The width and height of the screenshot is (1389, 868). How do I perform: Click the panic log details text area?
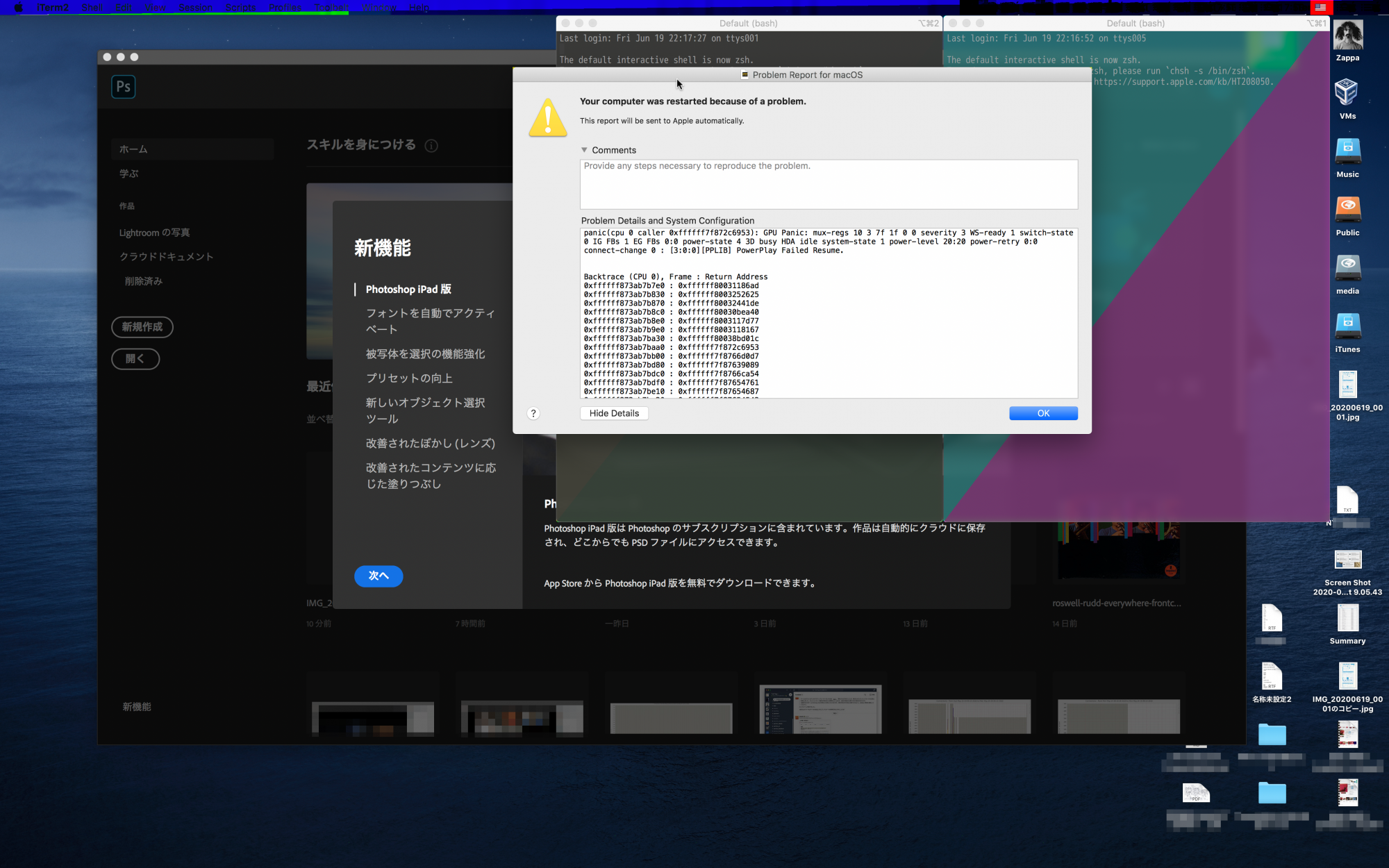coord(829,313)
